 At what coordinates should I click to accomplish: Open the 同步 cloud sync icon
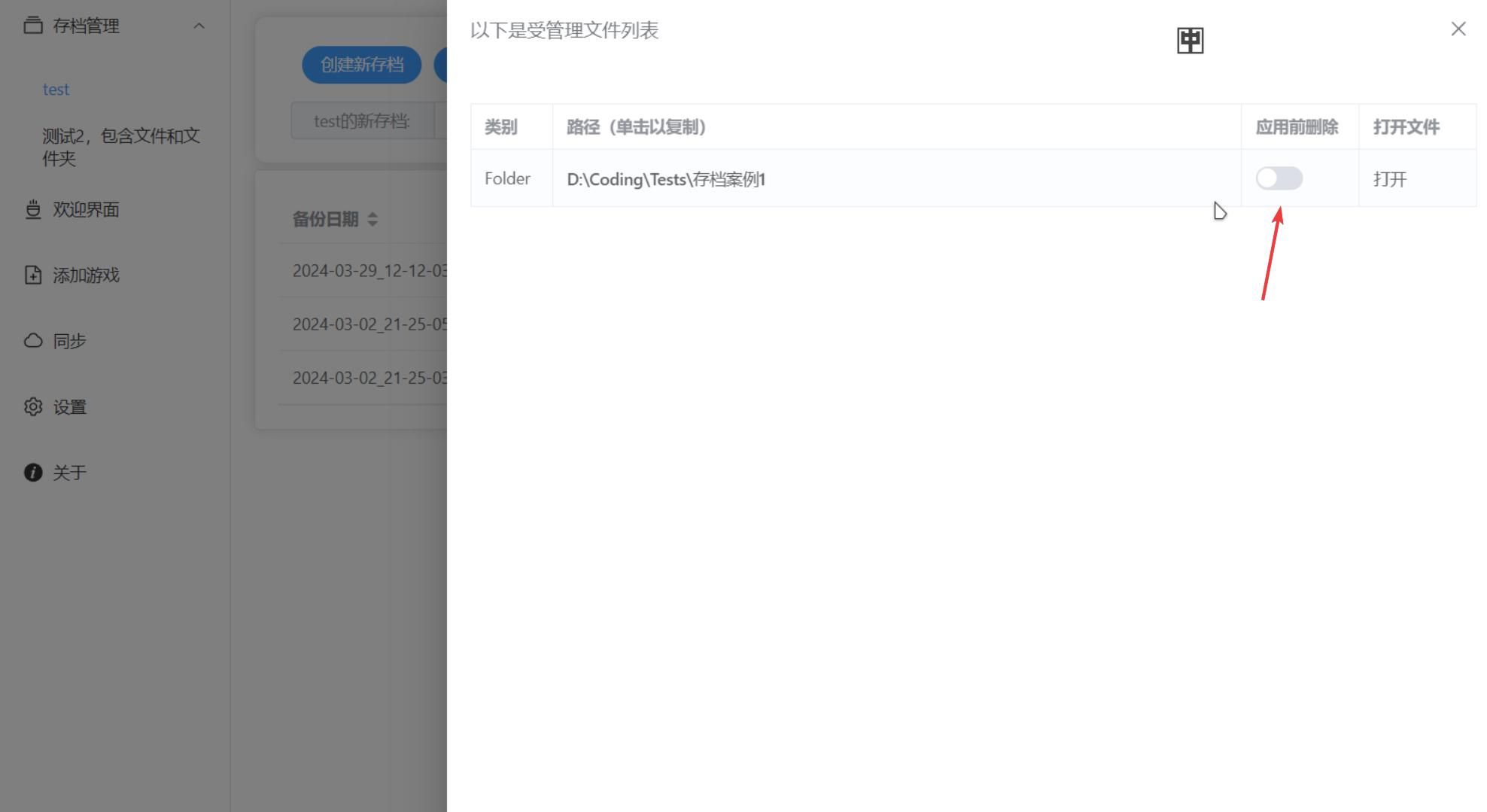tap(32, 340)
